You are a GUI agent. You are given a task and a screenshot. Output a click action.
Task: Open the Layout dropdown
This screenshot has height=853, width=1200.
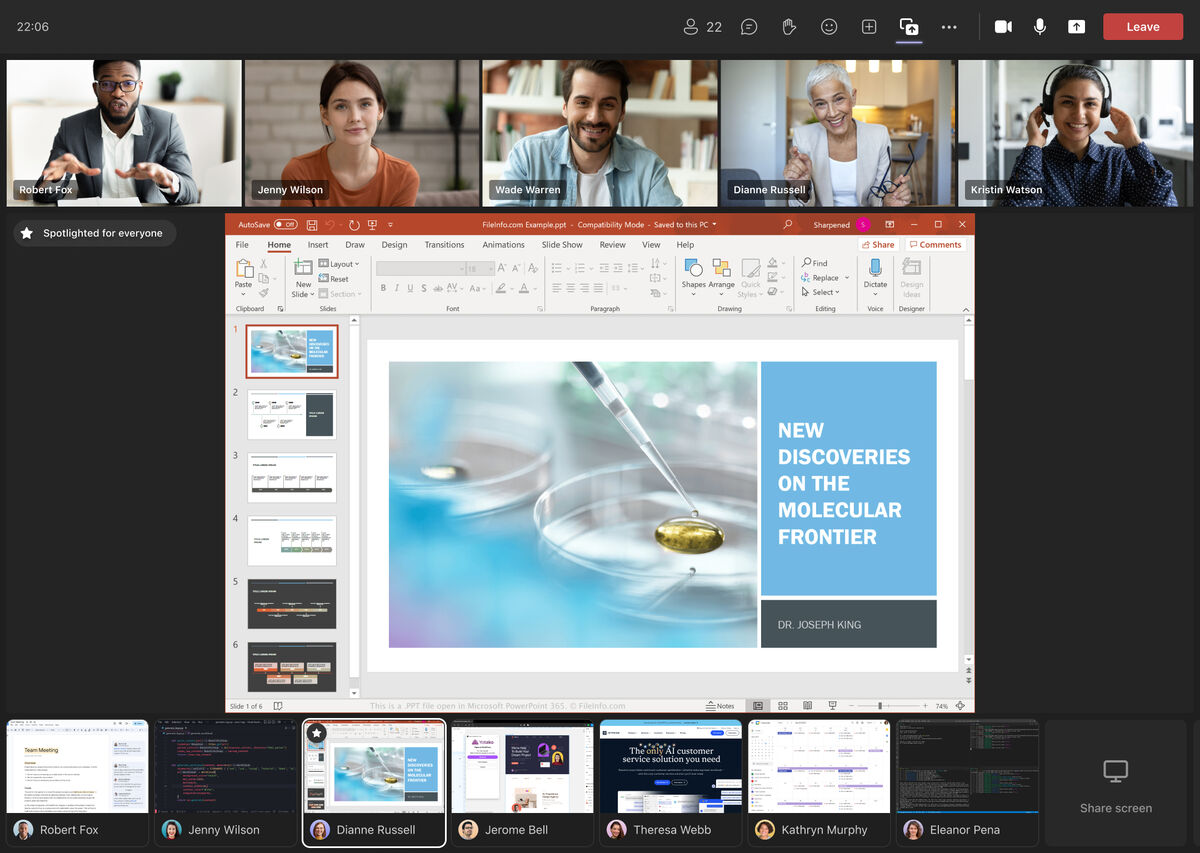(339, 264)
